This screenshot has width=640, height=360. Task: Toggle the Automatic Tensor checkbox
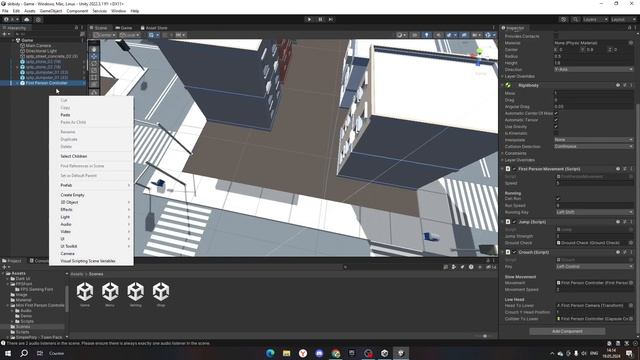pos(556,120)
